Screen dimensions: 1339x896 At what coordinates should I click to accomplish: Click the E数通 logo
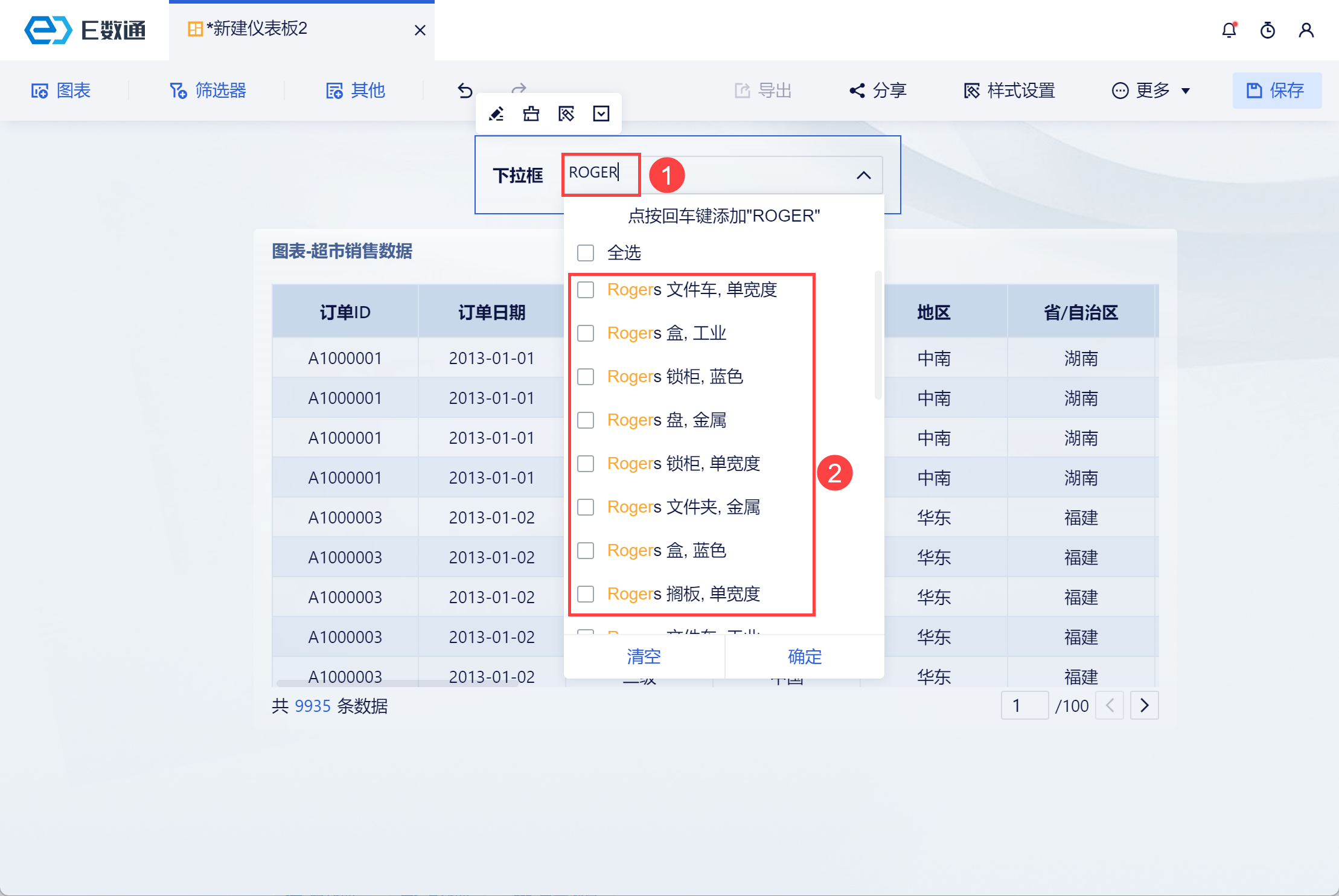coord(85,30)
